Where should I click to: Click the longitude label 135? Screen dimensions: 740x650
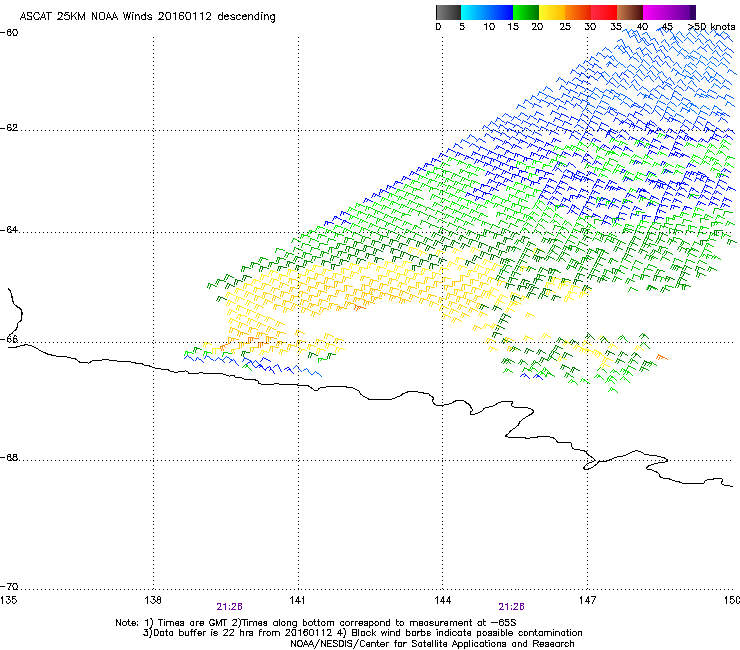click(x=8, y=600)
